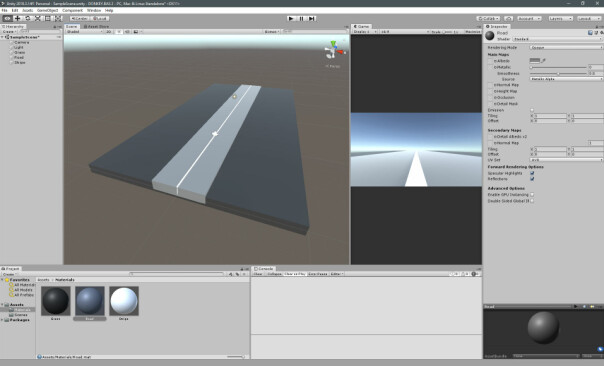This screenshot has height=366, width=604.
Task: Toggle Specular Highlights checkbox
Action: pos(532,173)
